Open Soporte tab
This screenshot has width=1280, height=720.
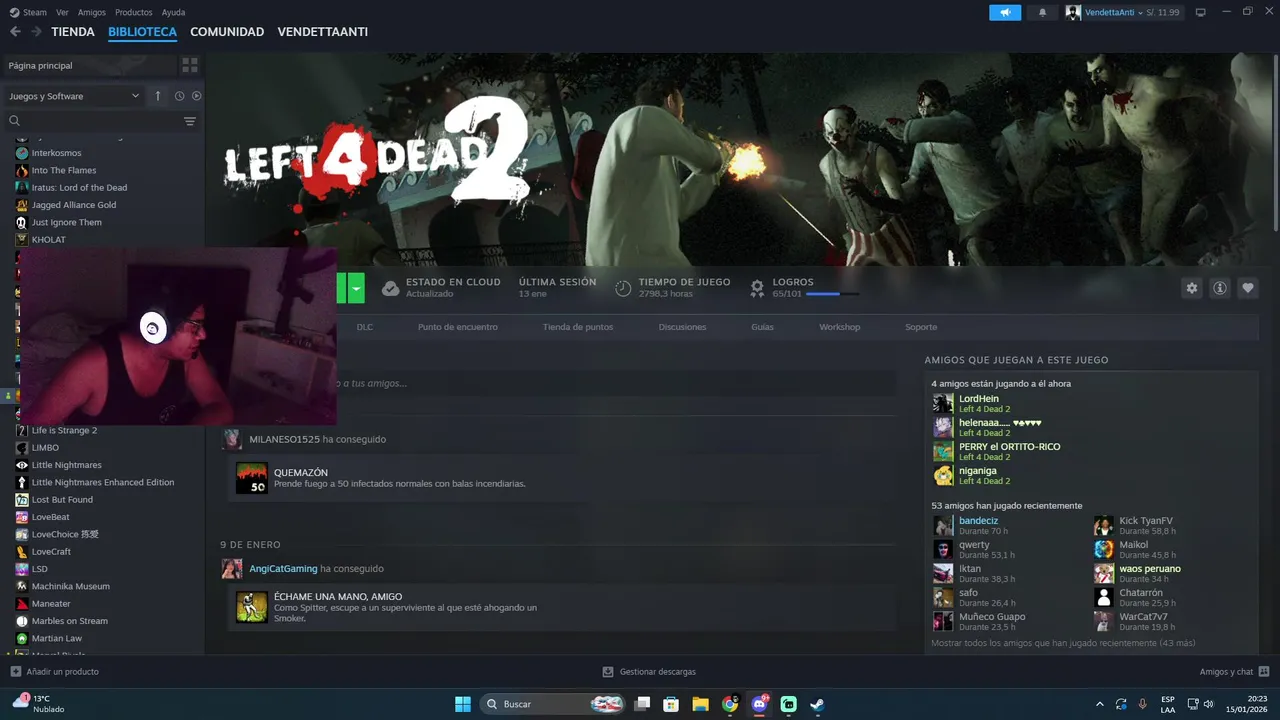(921, 327)
